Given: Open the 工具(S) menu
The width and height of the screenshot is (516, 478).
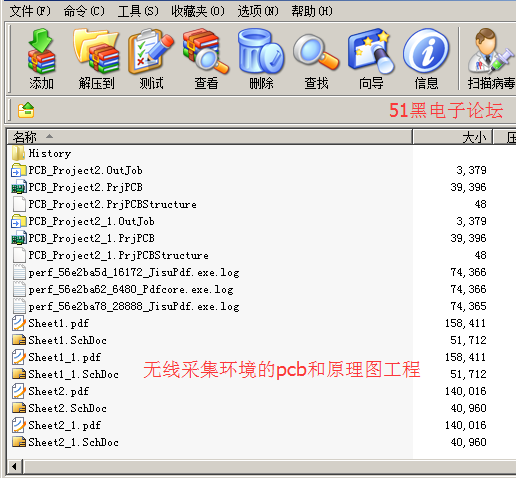Looking at the screenshot, I should click(138, 11).
